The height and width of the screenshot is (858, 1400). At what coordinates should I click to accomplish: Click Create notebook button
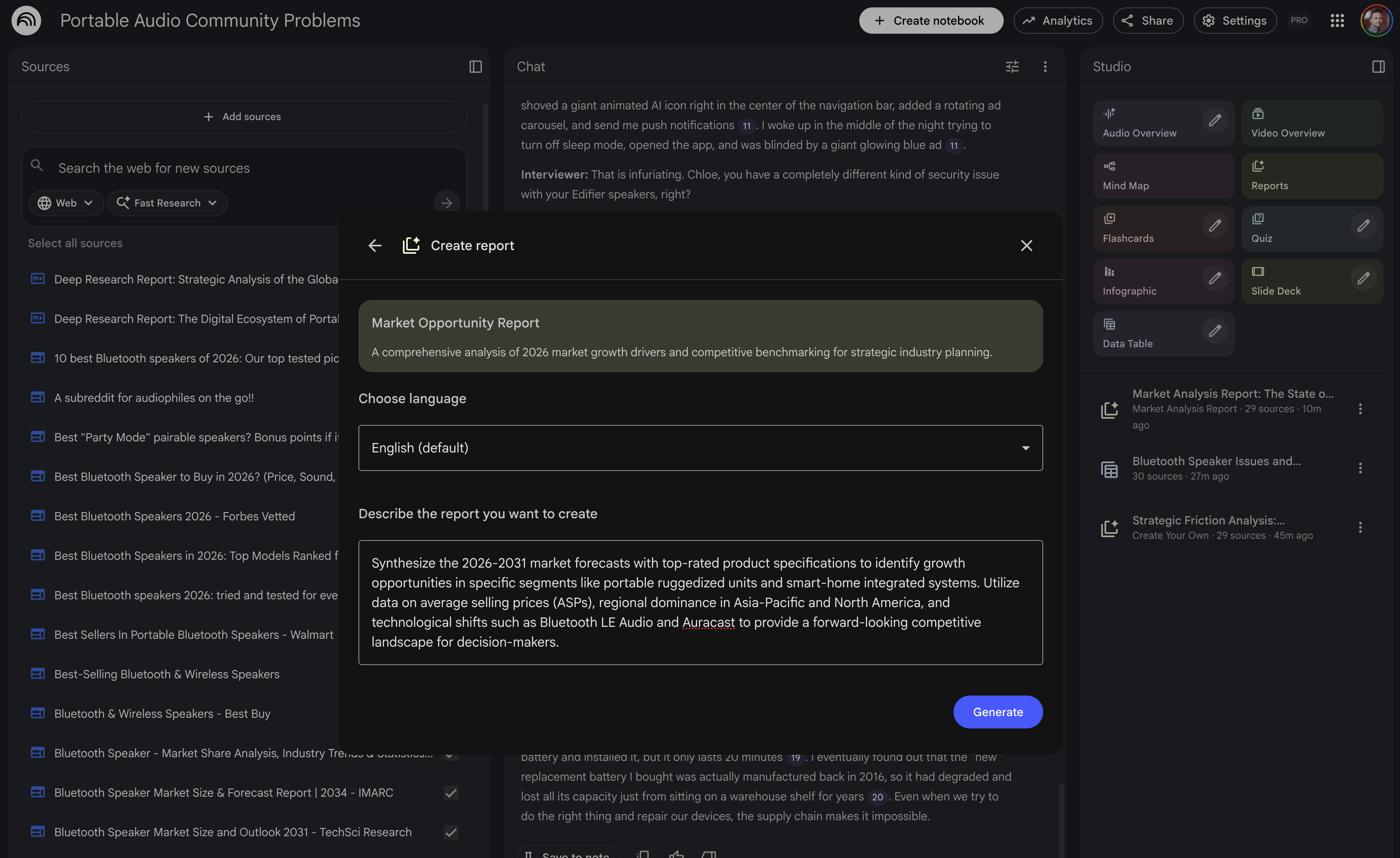[x=931, y=21]
